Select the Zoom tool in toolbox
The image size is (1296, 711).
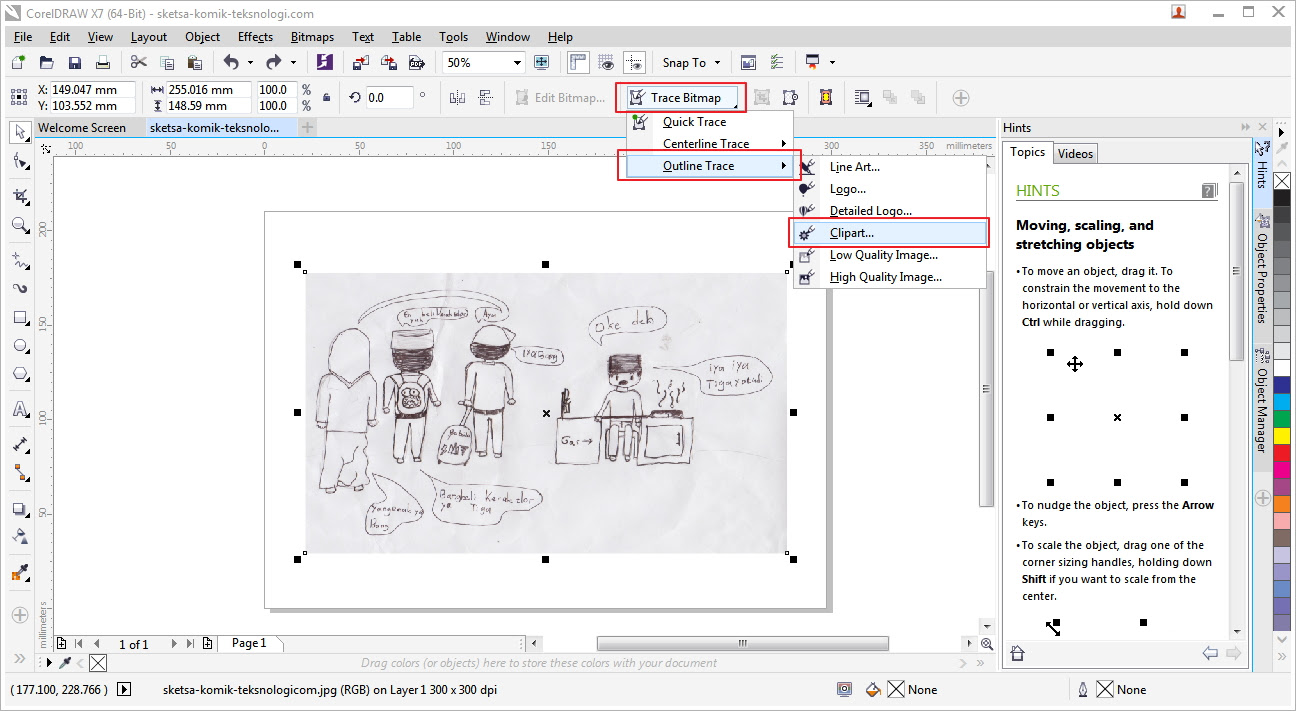point(19,225)
